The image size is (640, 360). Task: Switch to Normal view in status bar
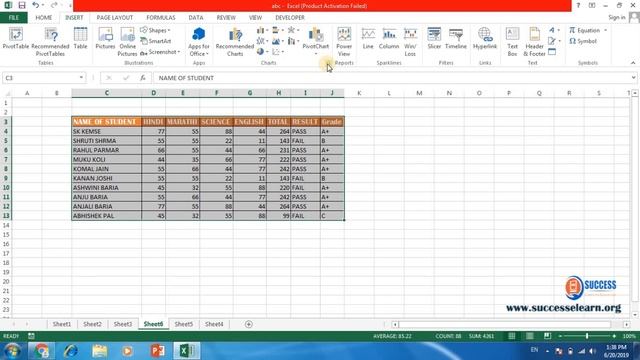coord(511,336)
